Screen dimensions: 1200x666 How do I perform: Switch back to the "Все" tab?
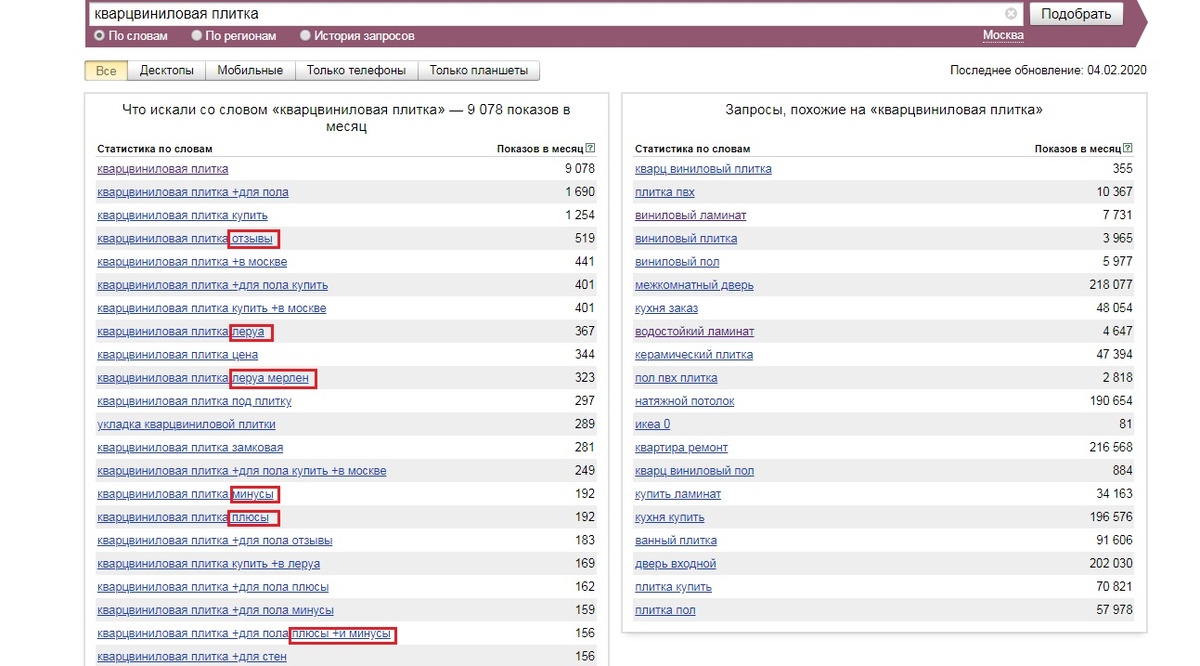click(105, 71)
